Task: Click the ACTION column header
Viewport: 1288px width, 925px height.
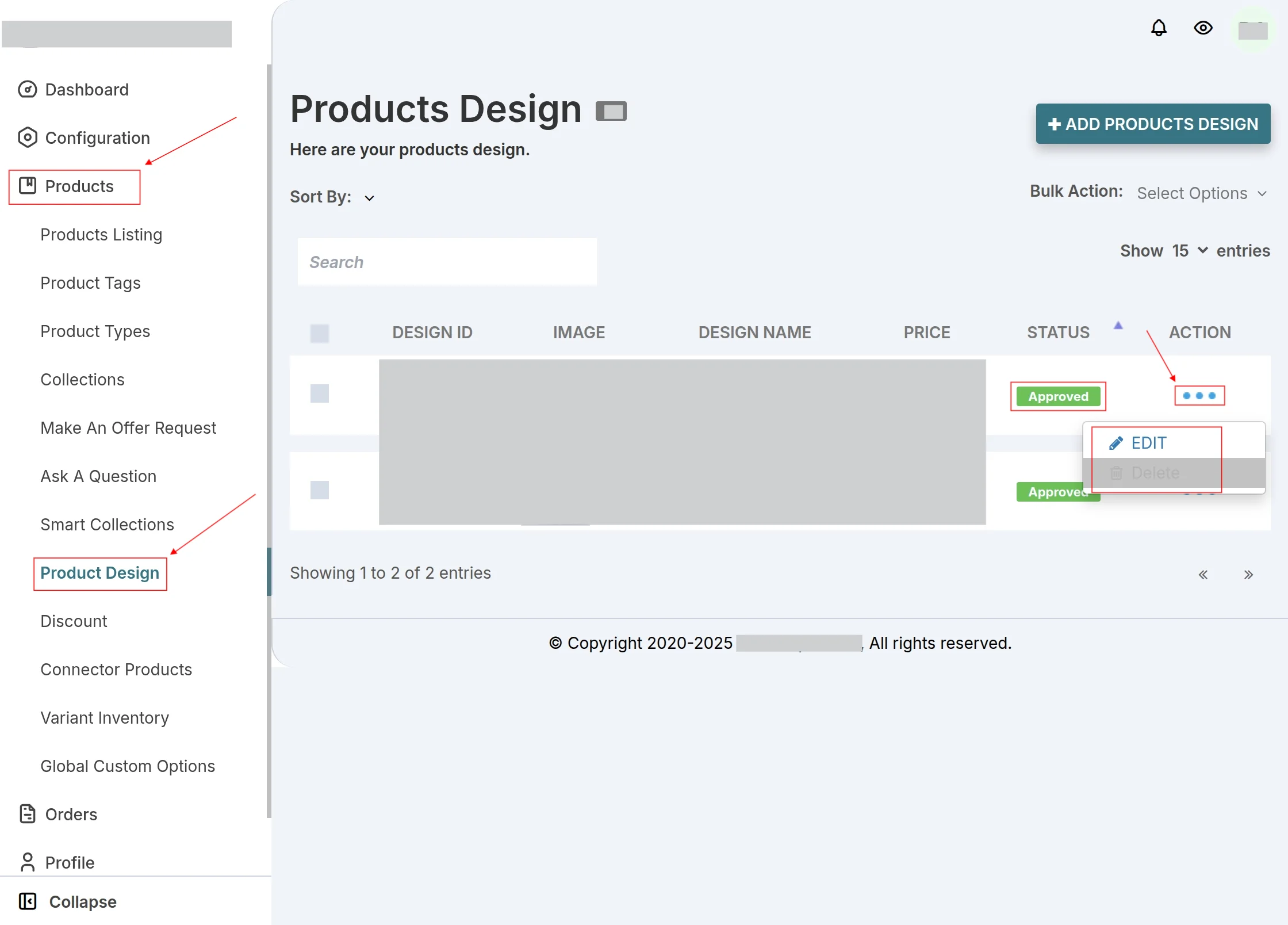Action: (1199, 332)
